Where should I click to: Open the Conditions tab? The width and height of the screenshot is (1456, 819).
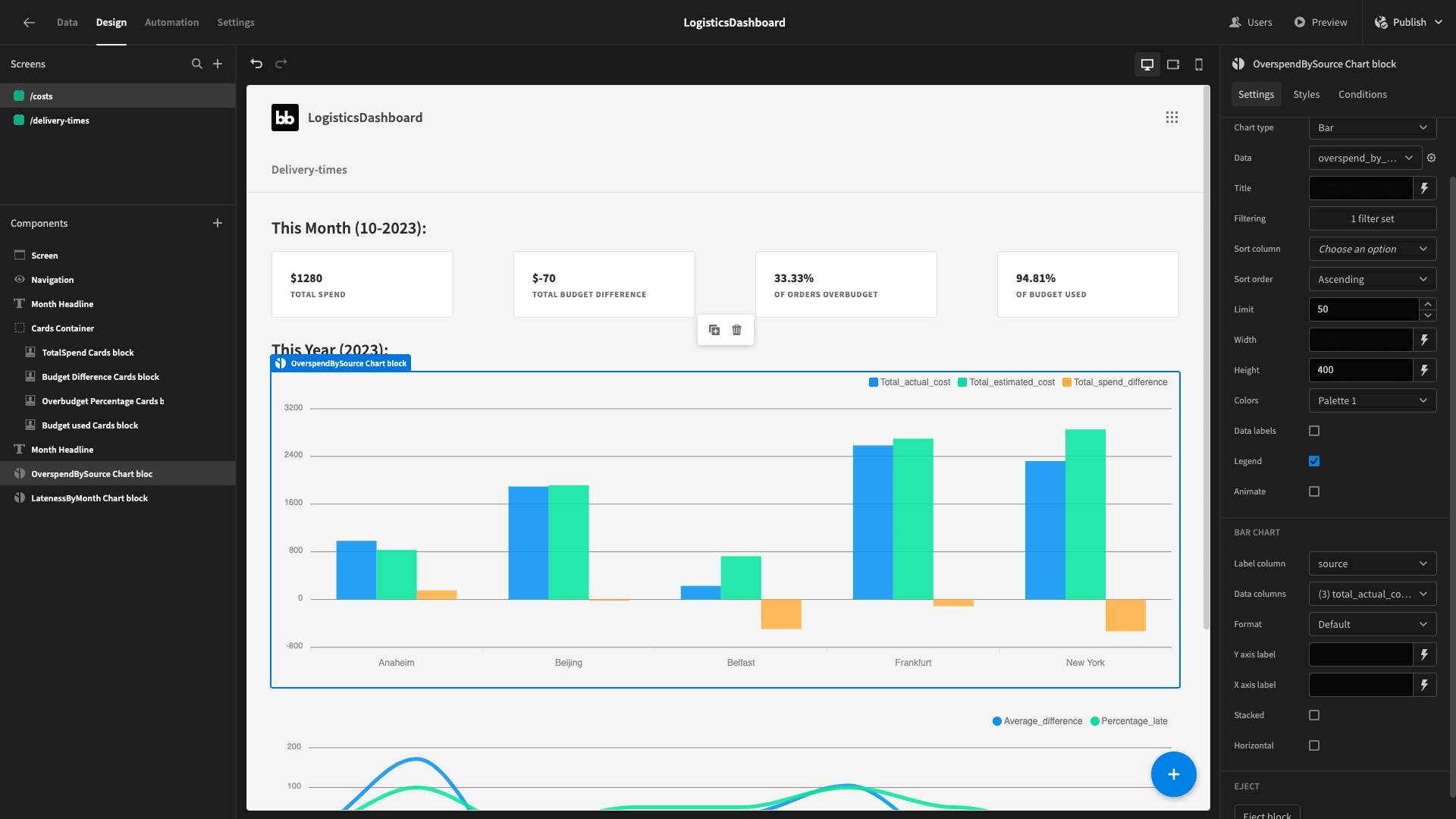point(1362,94)
